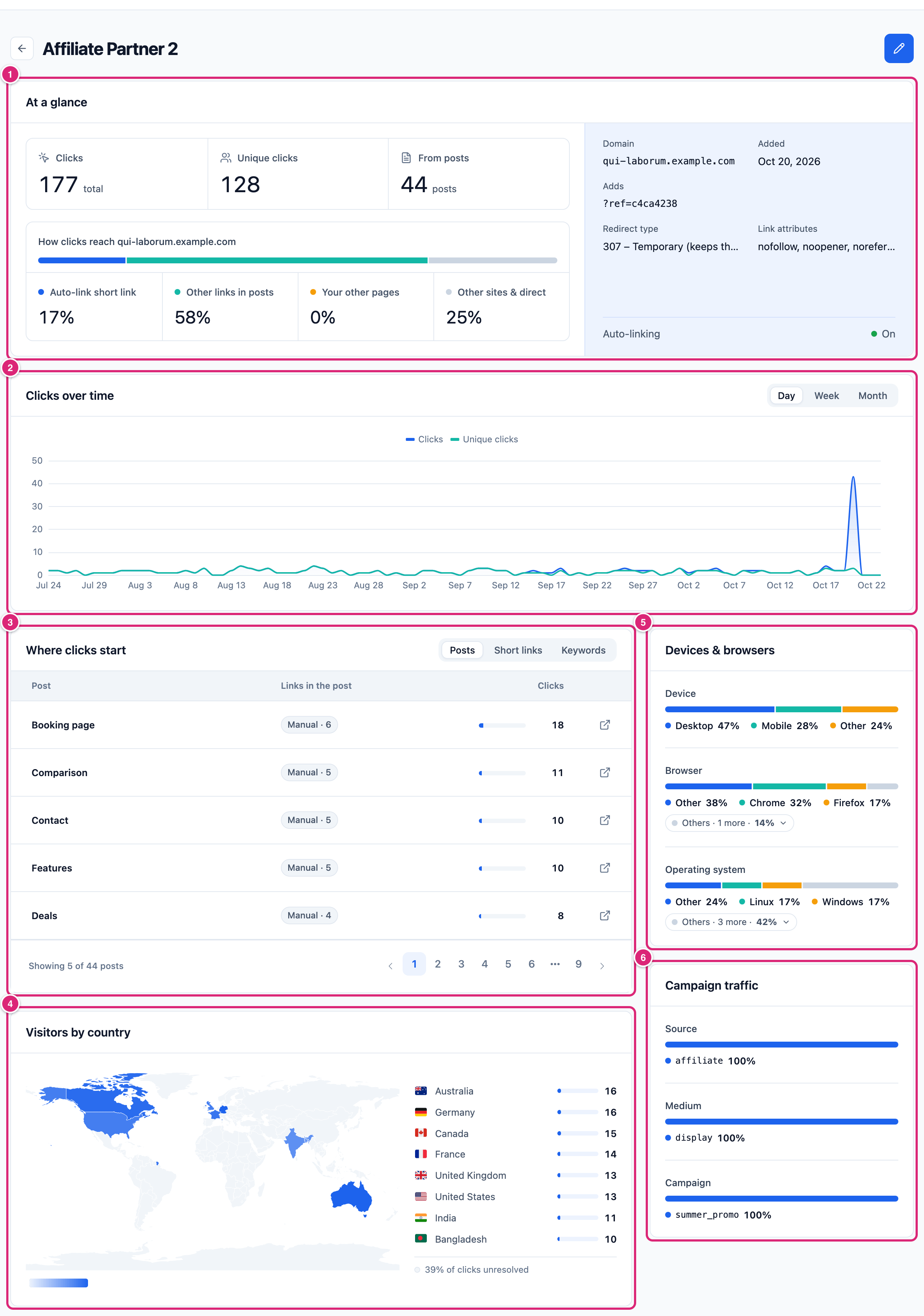This screenshot has width=924, height=1316.
Task: Open external link for Deals row
Action: [x=604, y=915]
